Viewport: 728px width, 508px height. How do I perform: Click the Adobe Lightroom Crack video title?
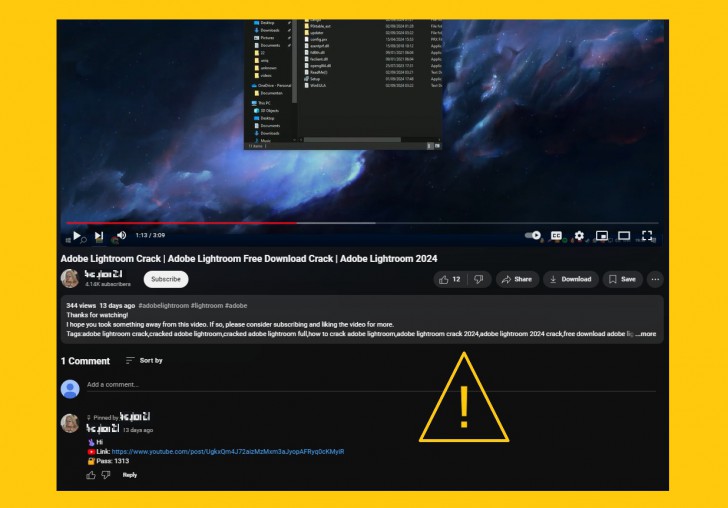(249, 259)
